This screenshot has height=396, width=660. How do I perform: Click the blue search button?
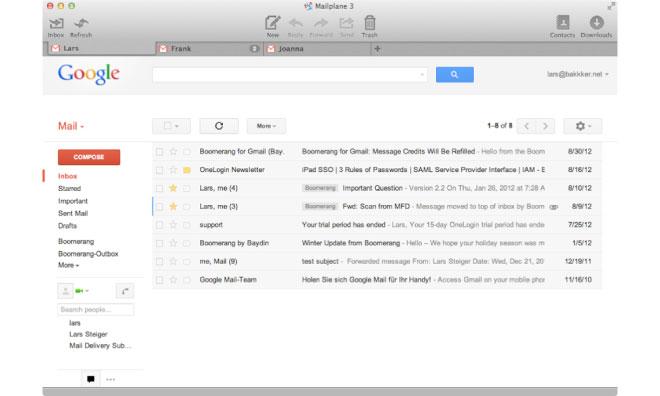click(455, 74)
